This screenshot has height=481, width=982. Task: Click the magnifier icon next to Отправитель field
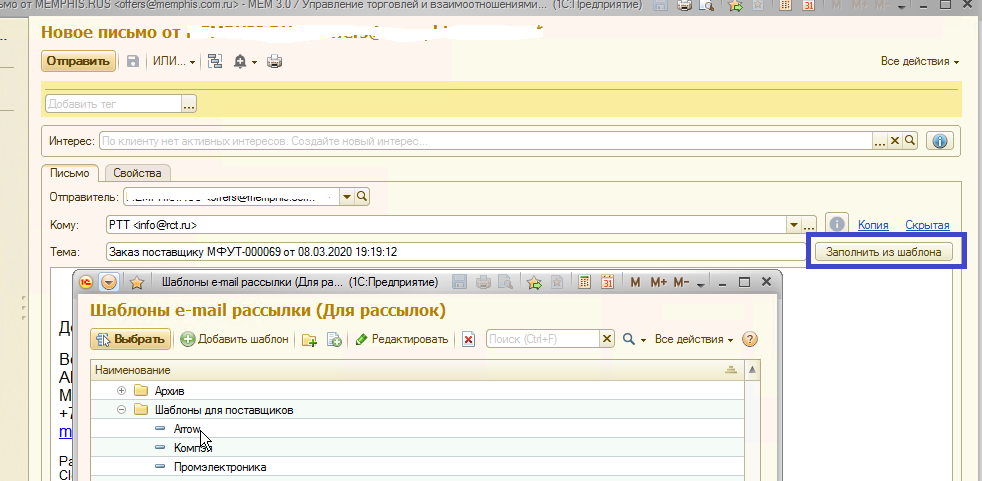362,196
